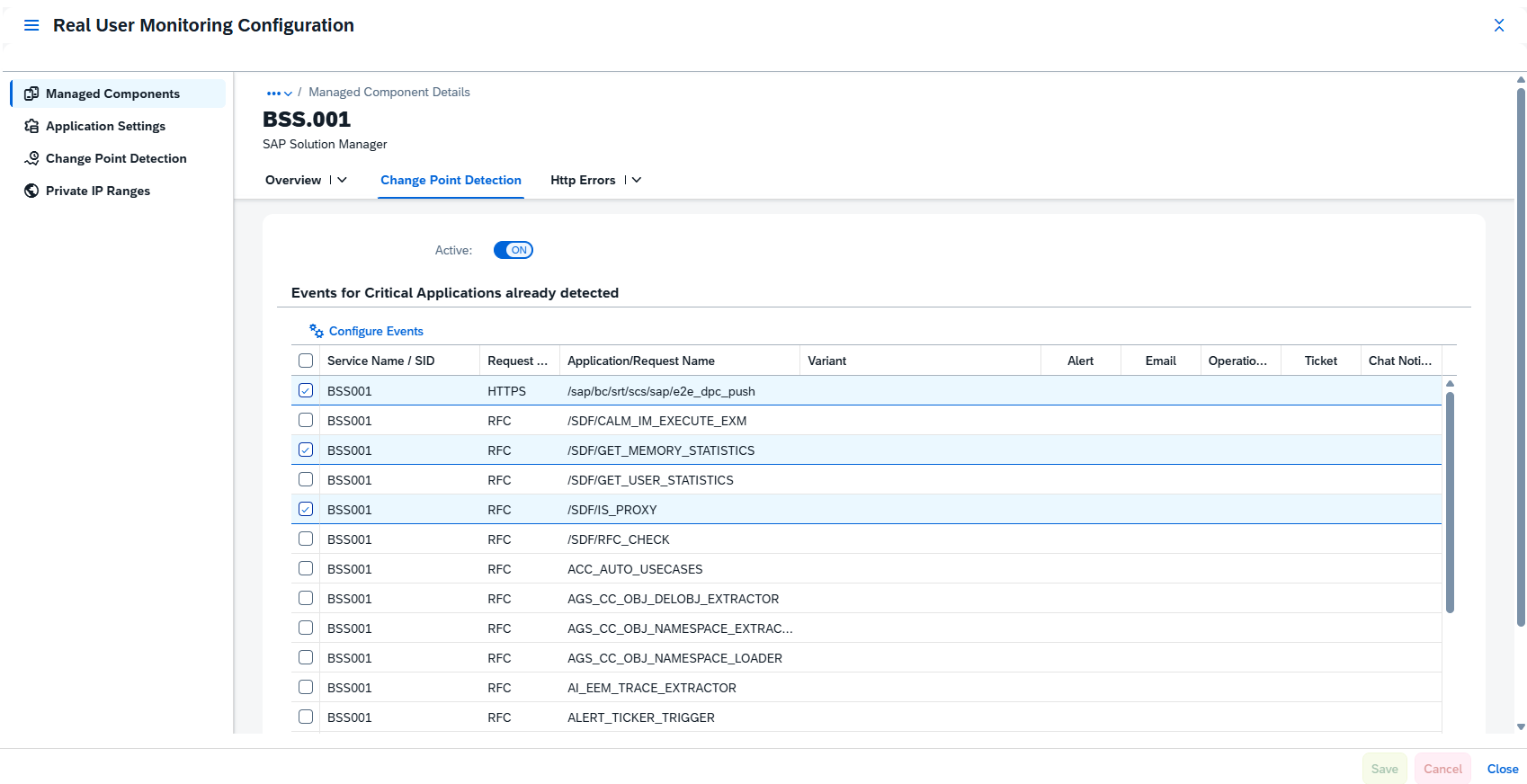The width and height of the screenshot is (1527, 784).
Task: Open the Configure Events link
Action: [x=376, y=331]
